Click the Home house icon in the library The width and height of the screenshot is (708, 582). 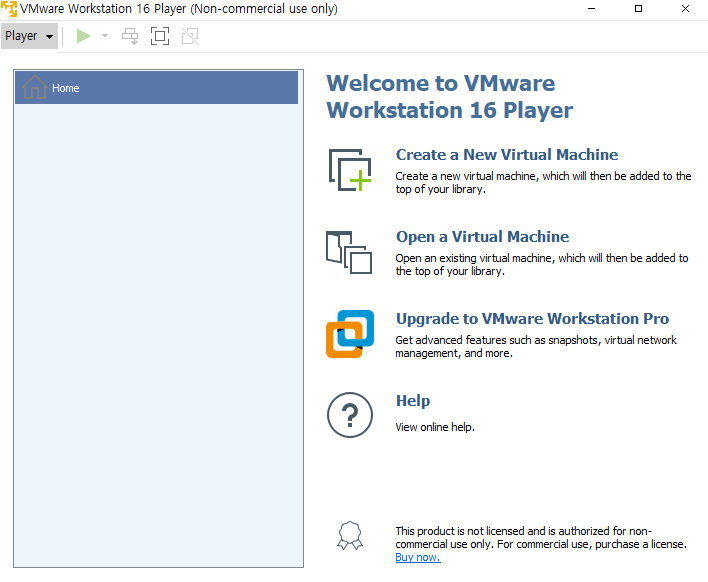tap(35, 87)
